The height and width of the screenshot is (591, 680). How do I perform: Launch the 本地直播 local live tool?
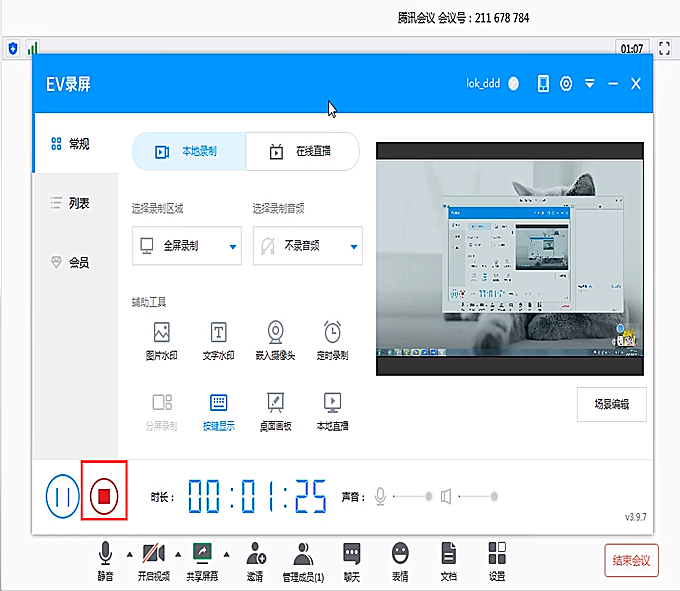(x=332, y=412)
